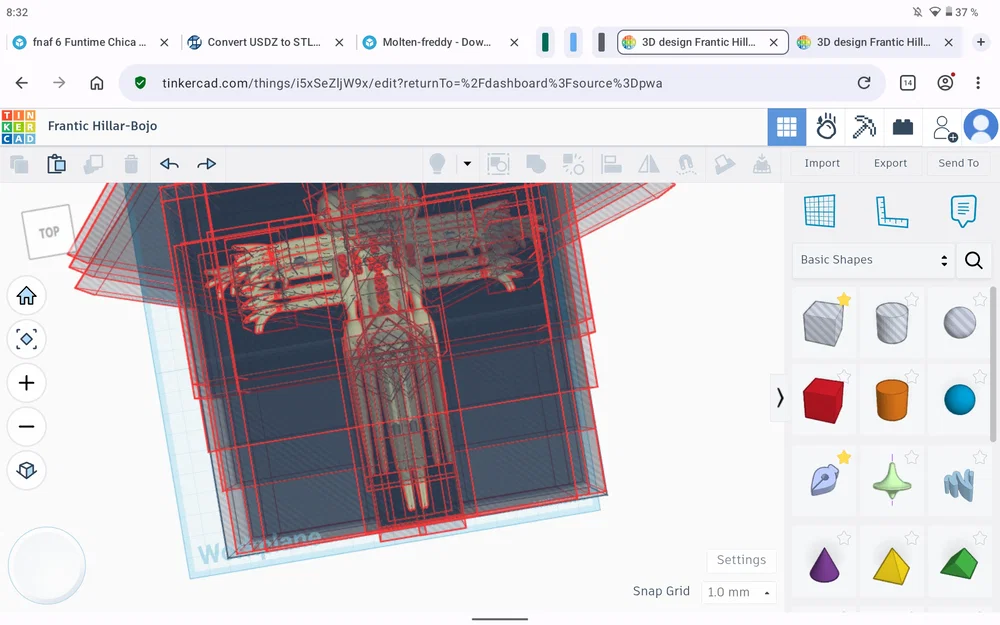Open the Notes tool icon
This screenshot has height=625, width=1000.
tap(962, 210)
